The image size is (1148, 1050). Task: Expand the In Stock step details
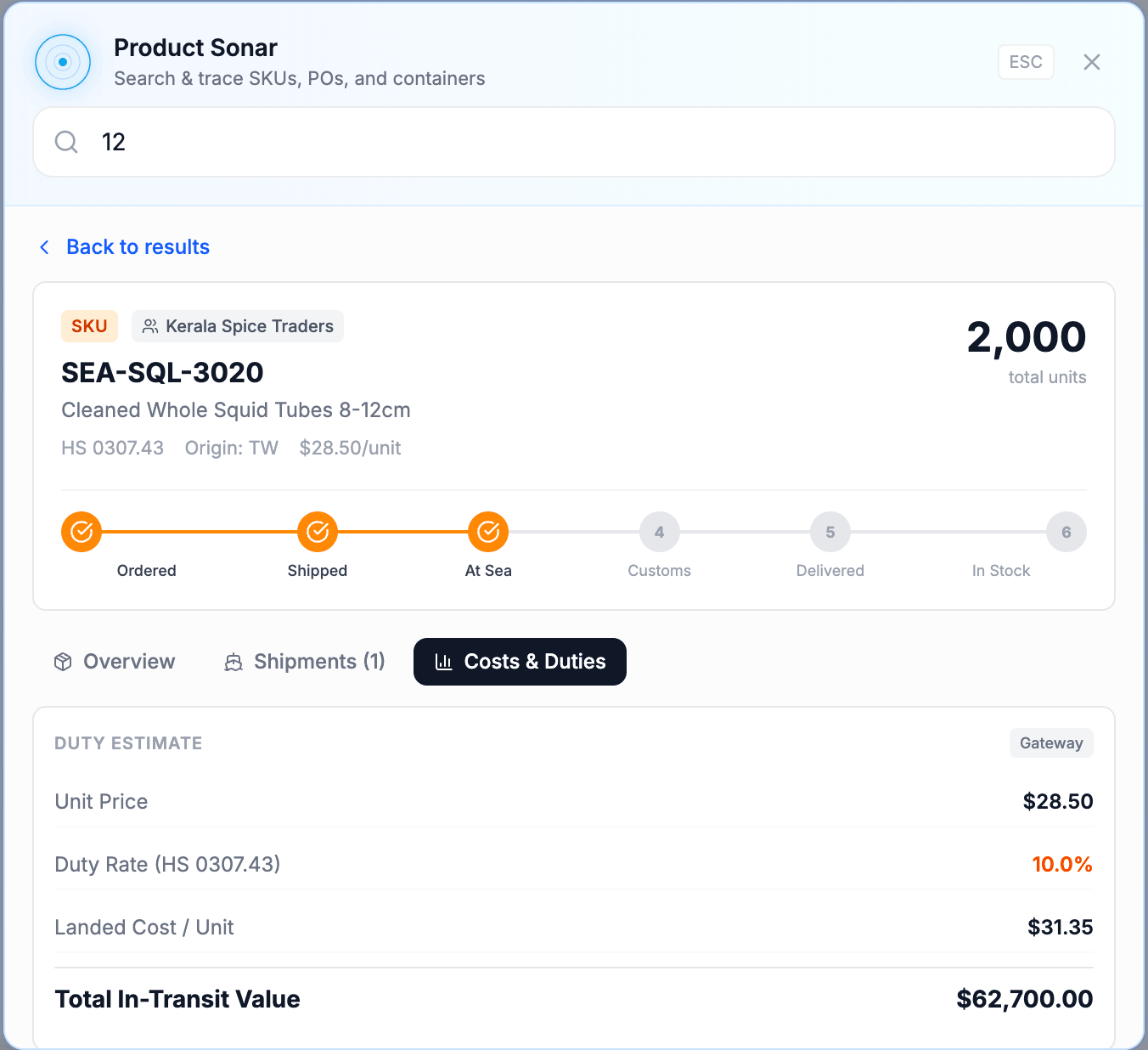click(1066, 531)
